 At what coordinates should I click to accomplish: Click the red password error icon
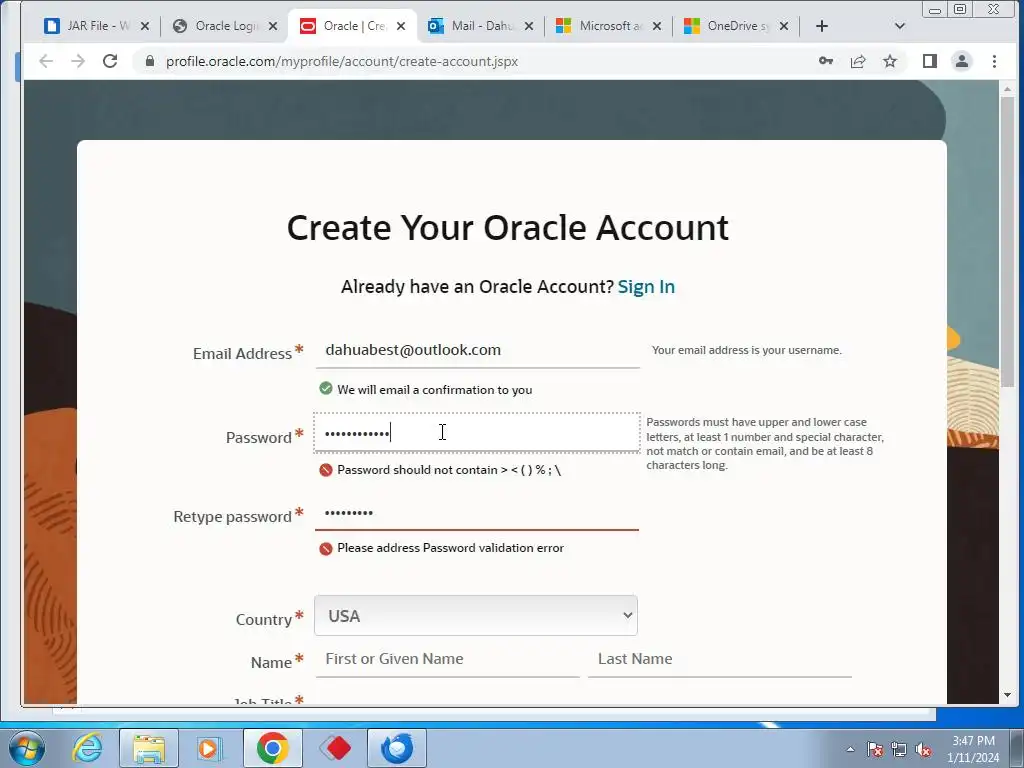[x=326, y=470]
